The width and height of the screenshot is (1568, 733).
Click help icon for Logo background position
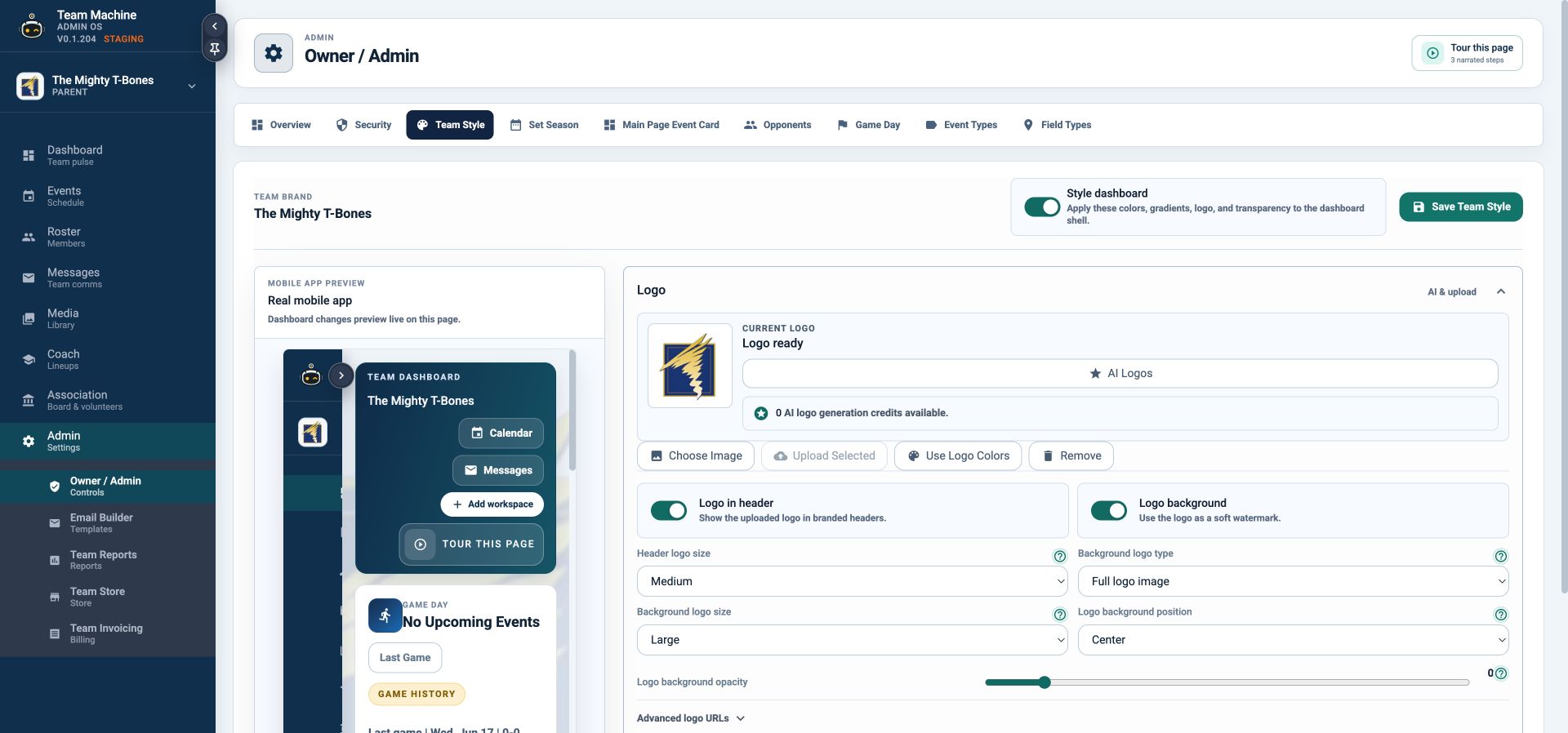1501,615
